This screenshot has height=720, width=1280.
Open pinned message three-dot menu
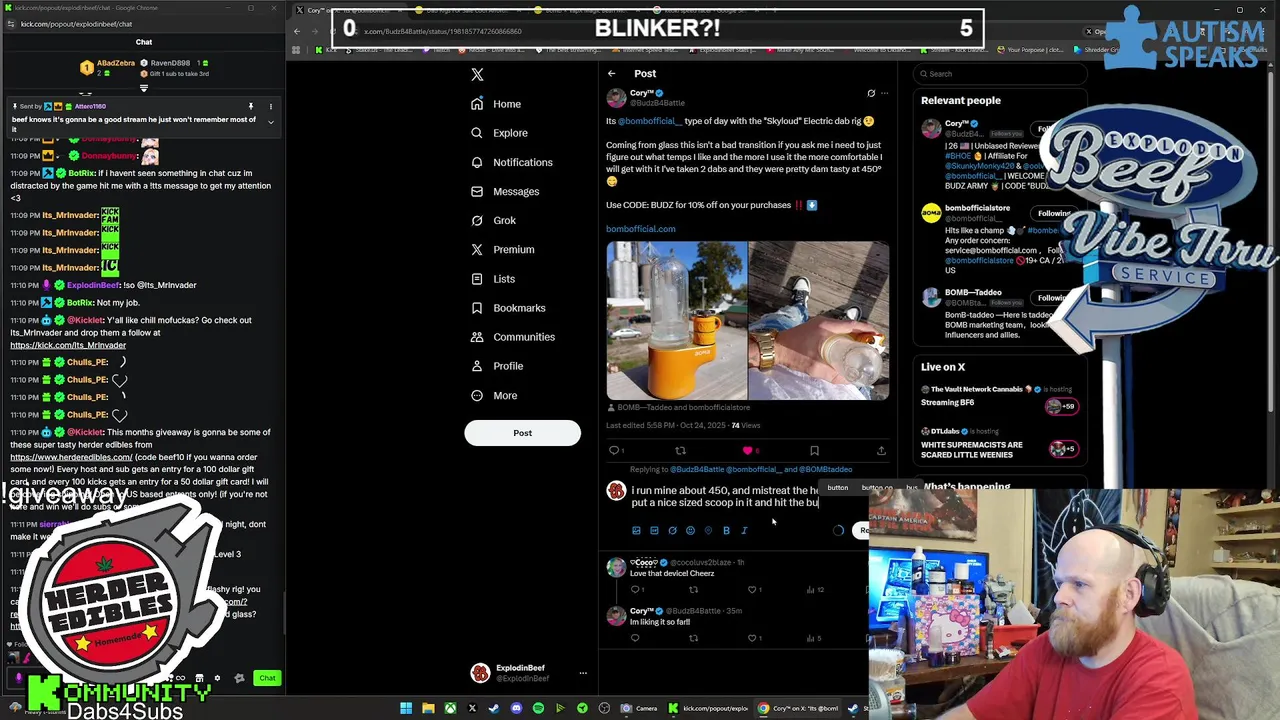point(269,106)
